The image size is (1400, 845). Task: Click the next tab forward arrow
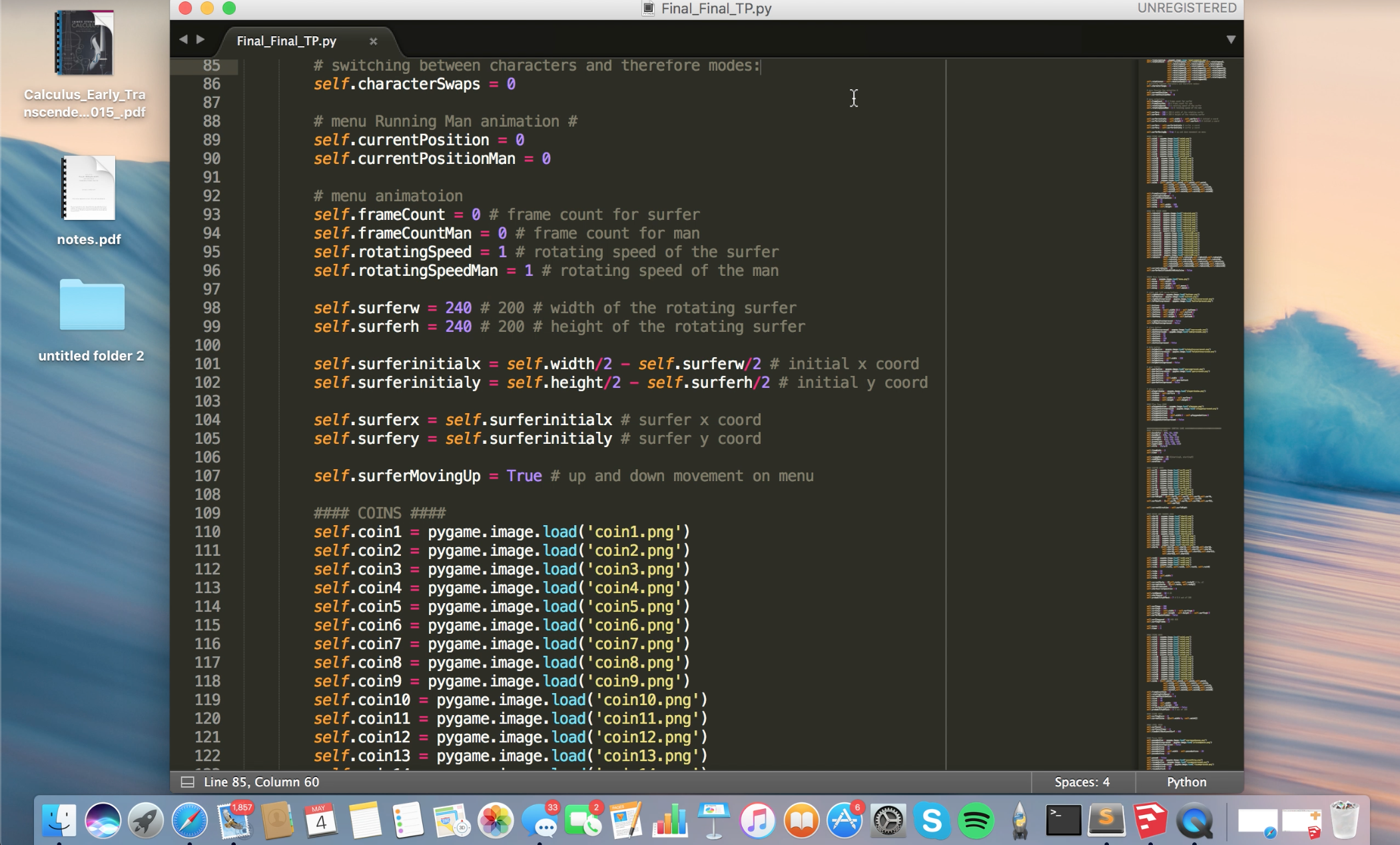coord(200,40)
